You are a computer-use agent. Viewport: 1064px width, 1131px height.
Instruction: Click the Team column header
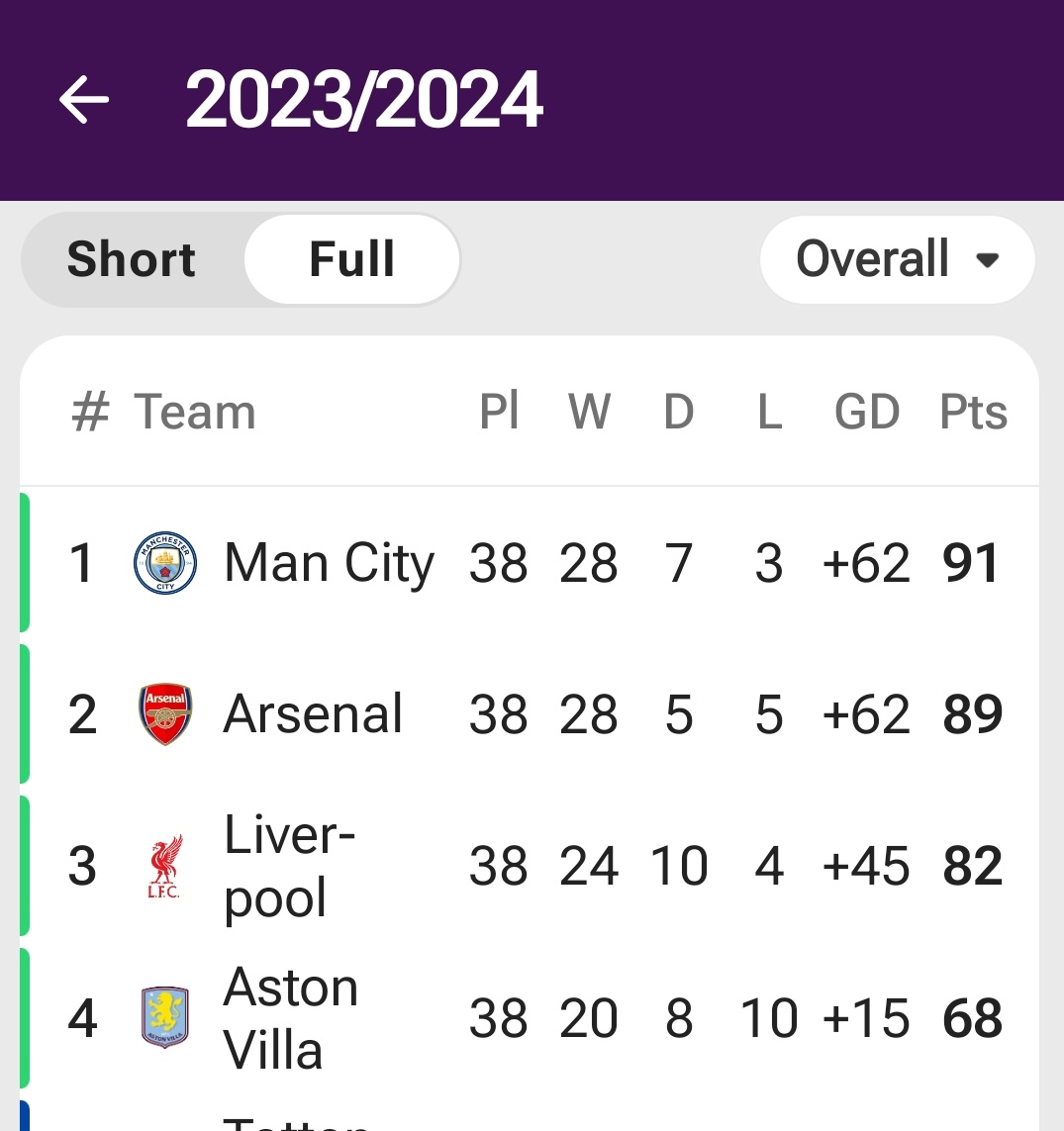pyautogui.click(x=195, y=412)
